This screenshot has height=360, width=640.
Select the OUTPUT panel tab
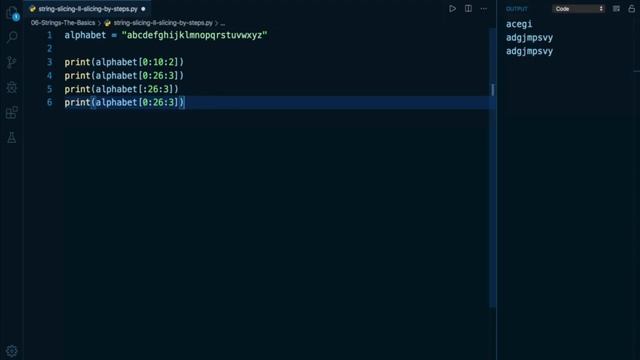point(516,9)
